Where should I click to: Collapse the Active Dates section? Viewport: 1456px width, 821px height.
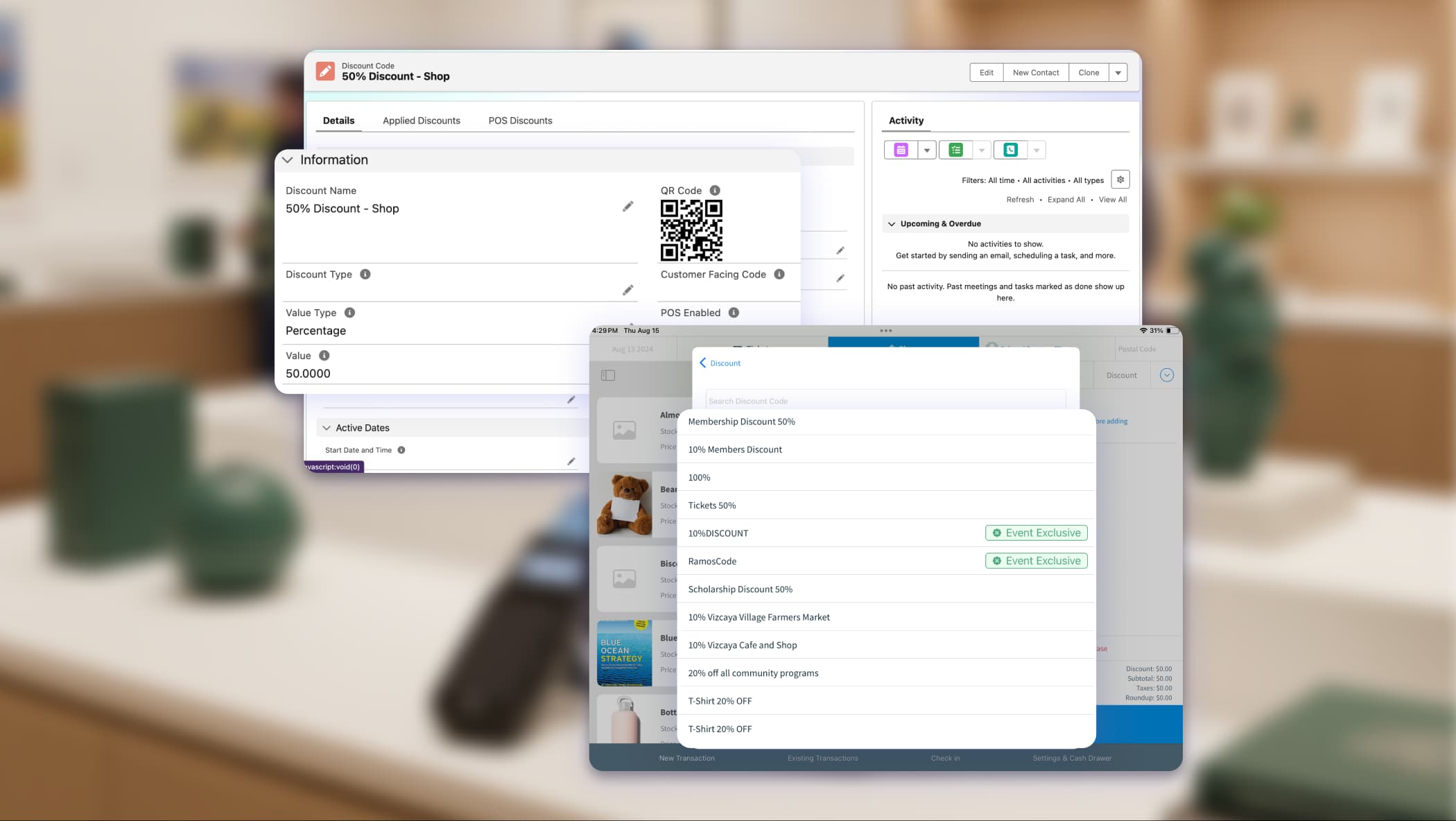[326, 427]
